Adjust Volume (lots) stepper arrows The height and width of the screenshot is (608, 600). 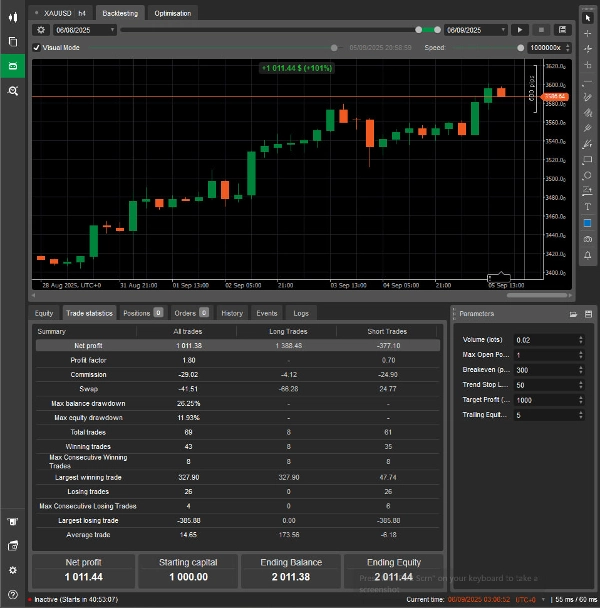coord(581,340)
